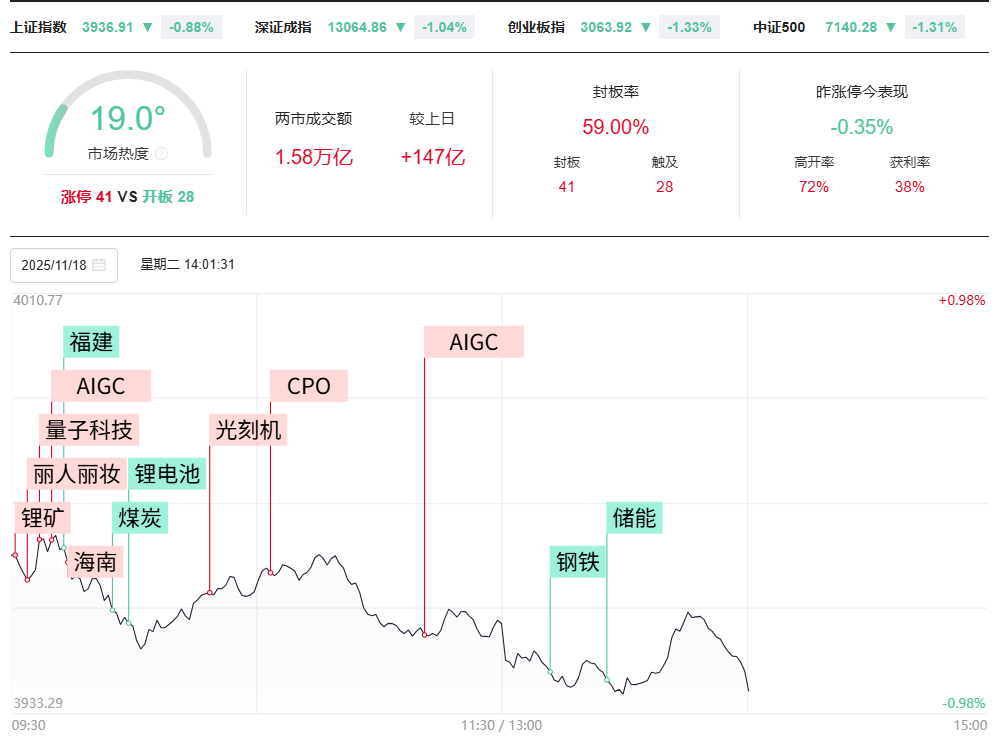Select the 钢铁 sector marker label
The width and height of the screenshot is (1003, 745).
(x=577, y=562)
